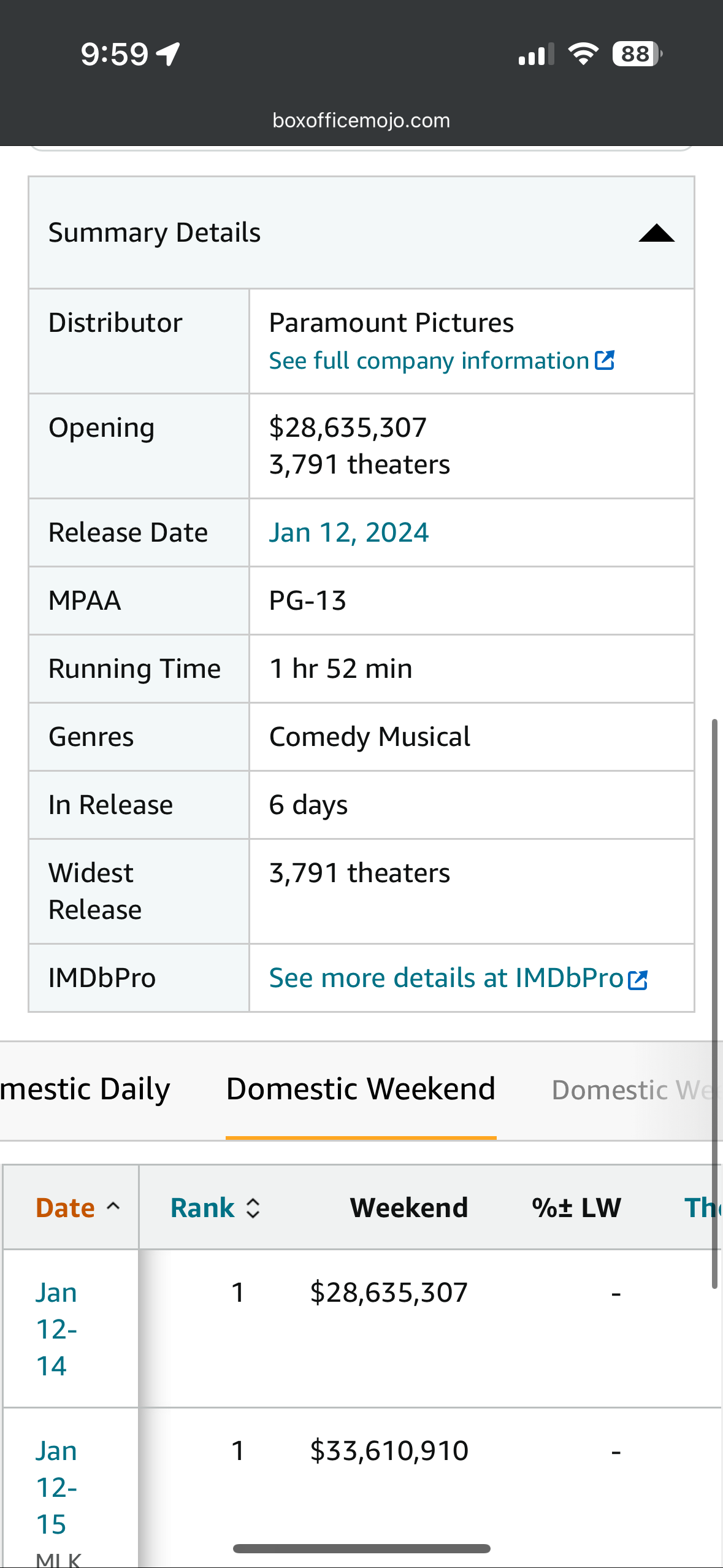Screen dimensions: 723x1568
Task: Tap external link icon next to IMDbPro
Action: pyautogui.click(x=638, y=980)
